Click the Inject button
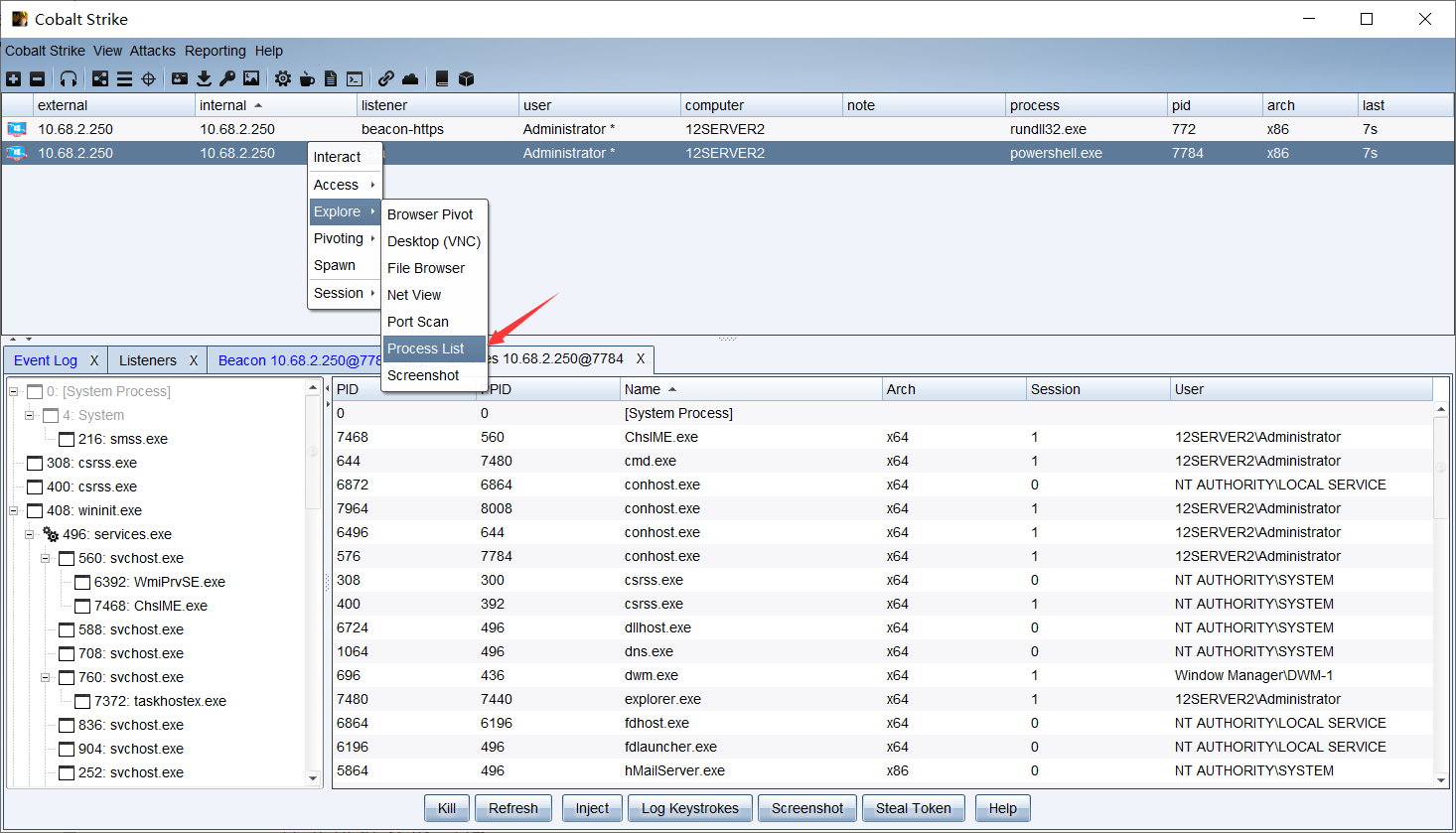 [592, 808]
